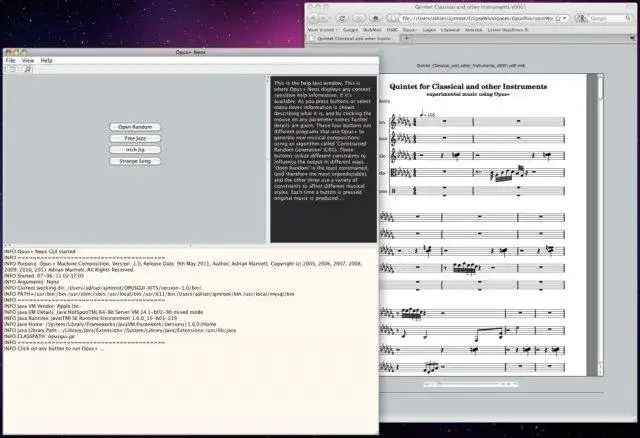
Task: Click the browser Reload button
Action: click(x=342, y=18)
